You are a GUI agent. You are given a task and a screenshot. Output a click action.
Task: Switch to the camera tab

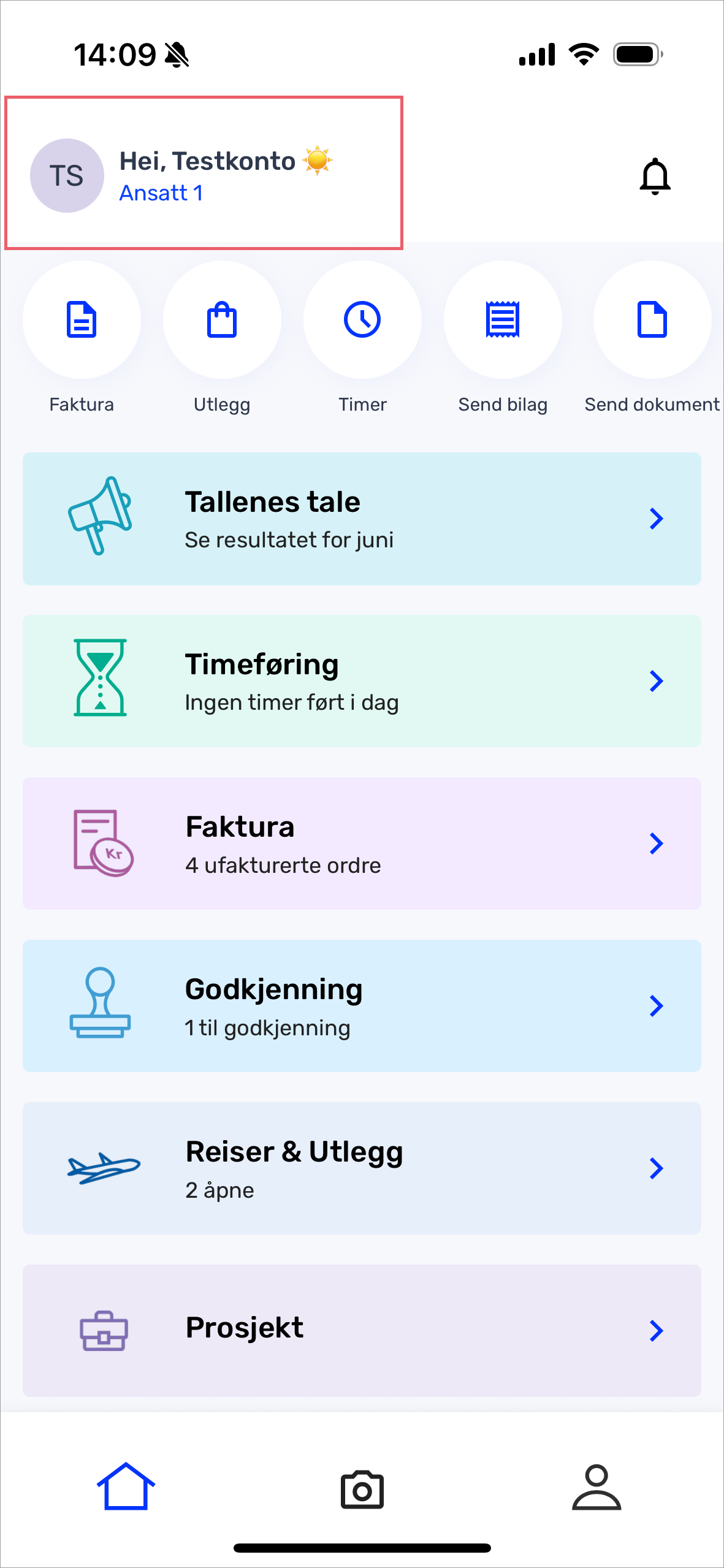(x=362, y=1490)
